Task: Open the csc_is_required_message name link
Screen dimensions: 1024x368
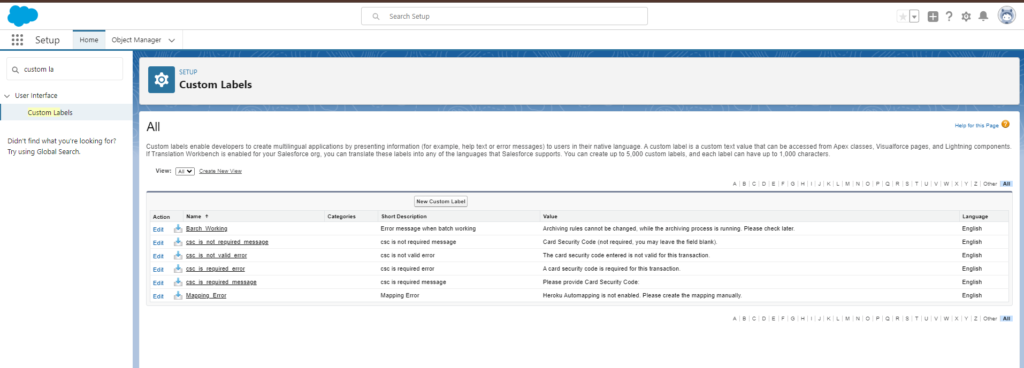Action: (x=221, y=282)
